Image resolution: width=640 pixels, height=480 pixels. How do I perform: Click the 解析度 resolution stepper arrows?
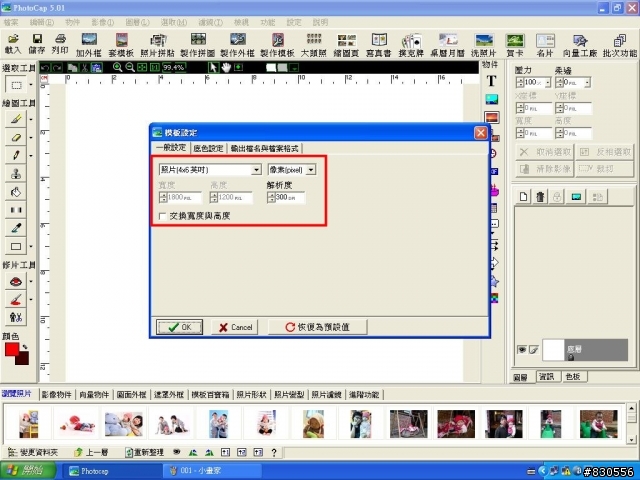click(x=271, y=198)
